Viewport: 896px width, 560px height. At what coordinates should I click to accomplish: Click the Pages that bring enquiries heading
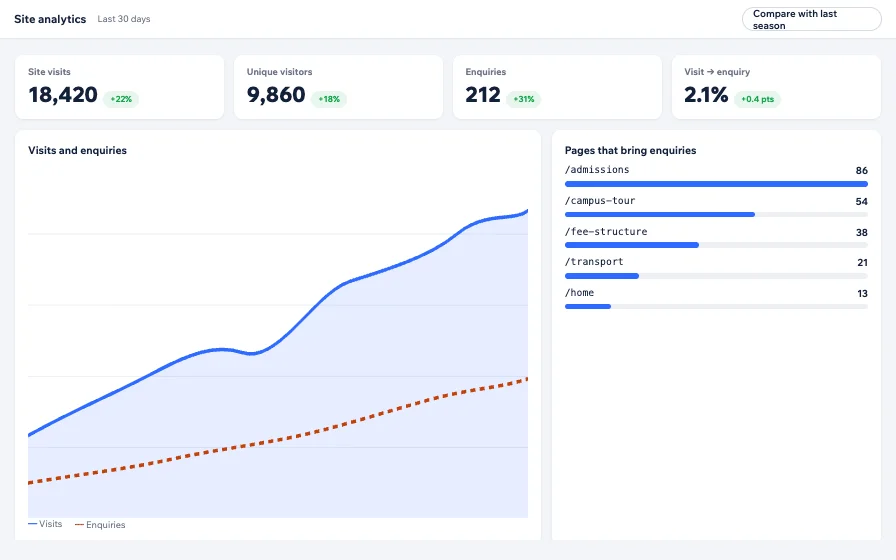coord(630,150)
